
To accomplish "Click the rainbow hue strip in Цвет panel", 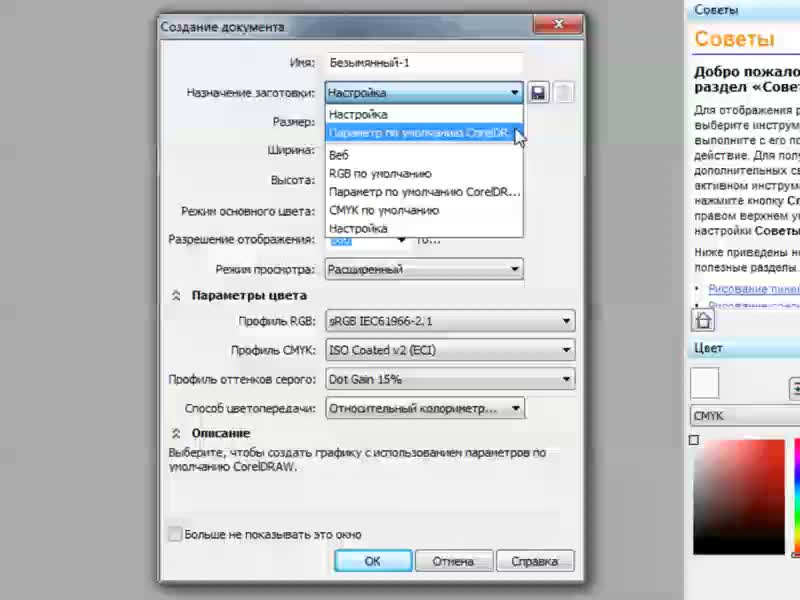I will coord(797,496).
